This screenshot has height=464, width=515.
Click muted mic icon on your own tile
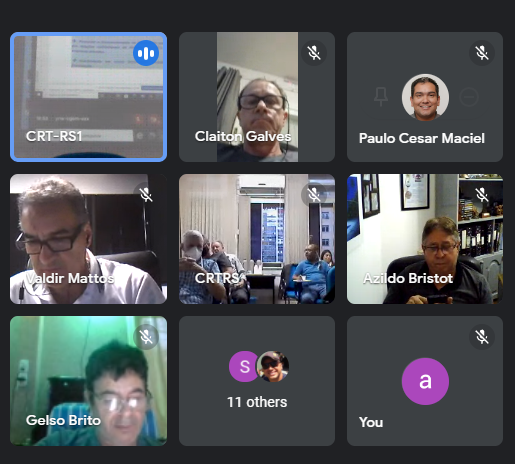pos(482,337)
